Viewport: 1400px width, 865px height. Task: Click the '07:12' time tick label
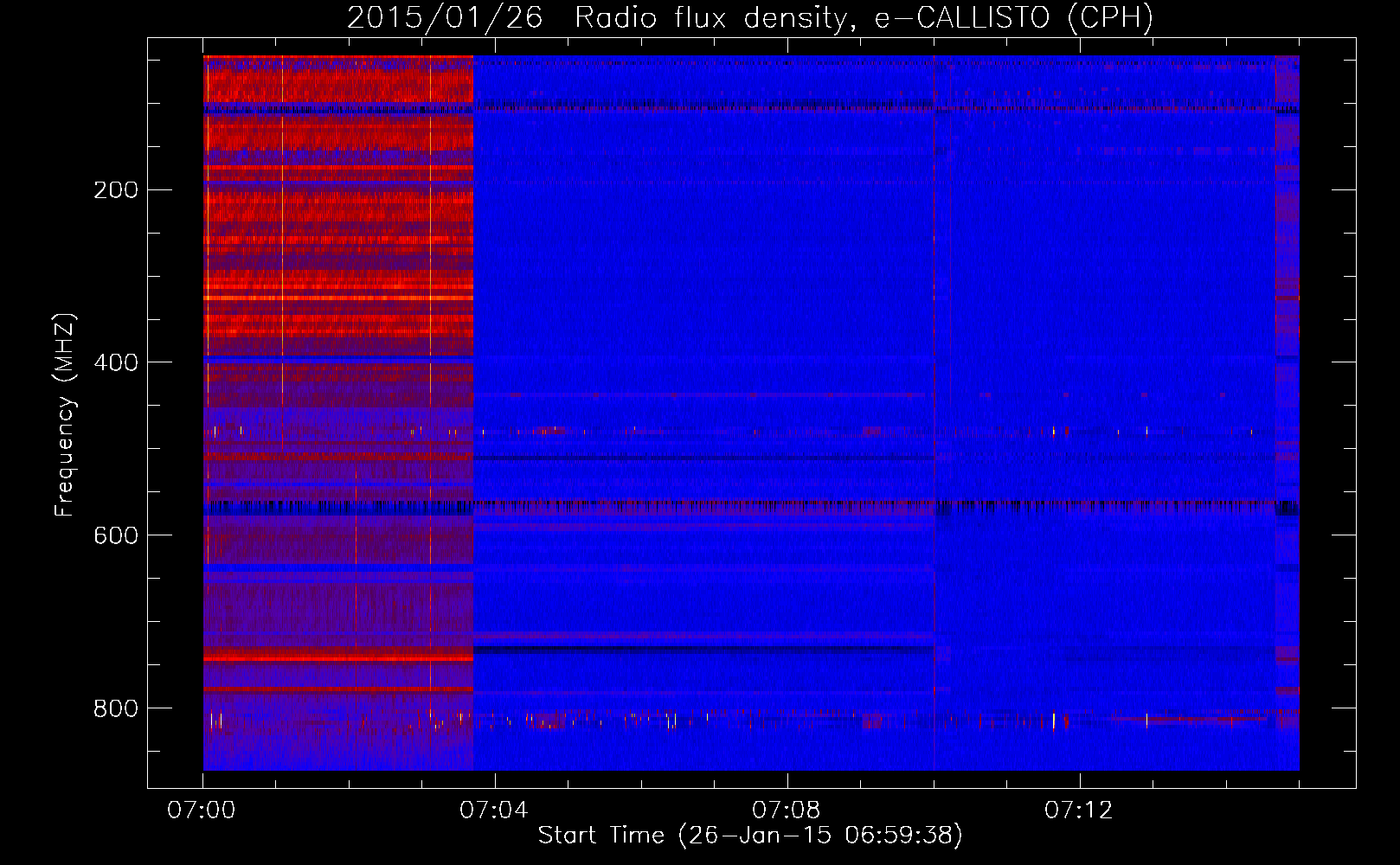pyautogui.click(x=1078, y=811)
